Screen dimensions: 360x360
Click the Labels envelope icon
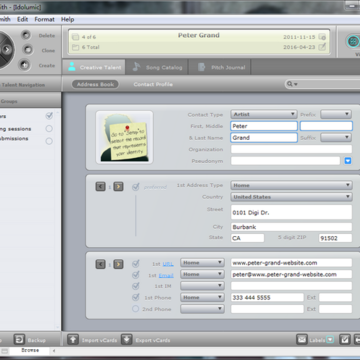pyautogui.click(x=302, y=340)
